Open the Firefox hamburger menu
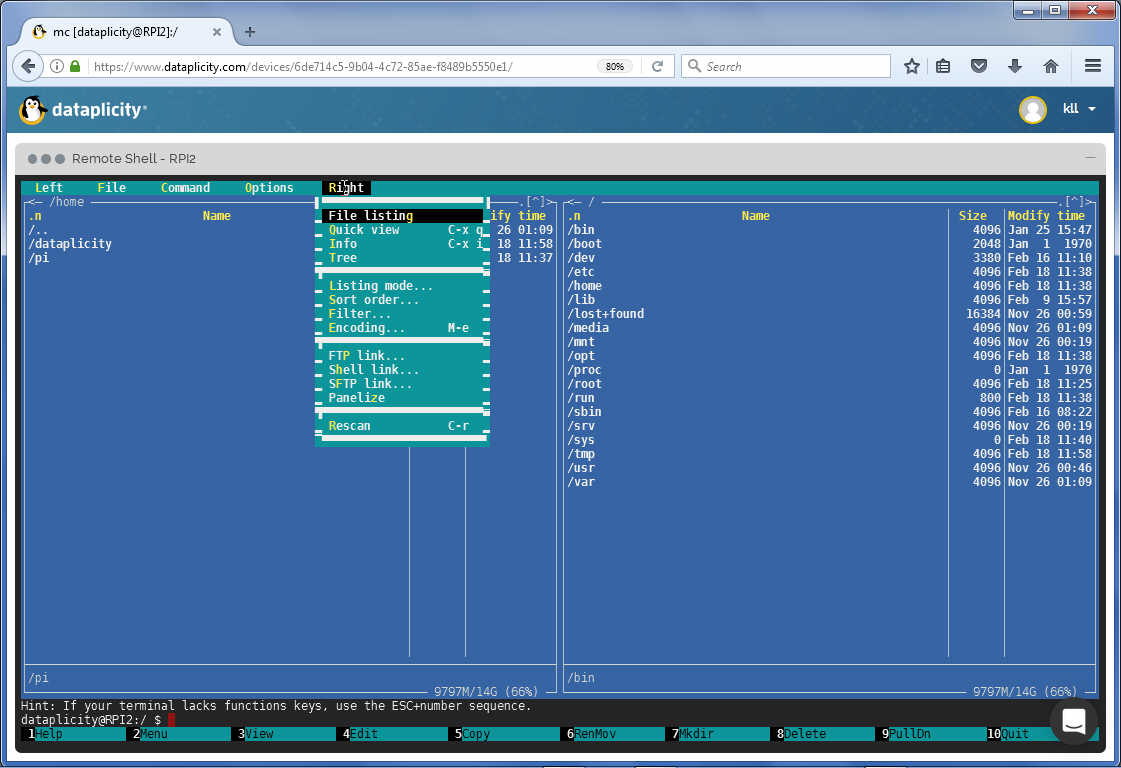The image size is (1121, 768). (1092, 66)
